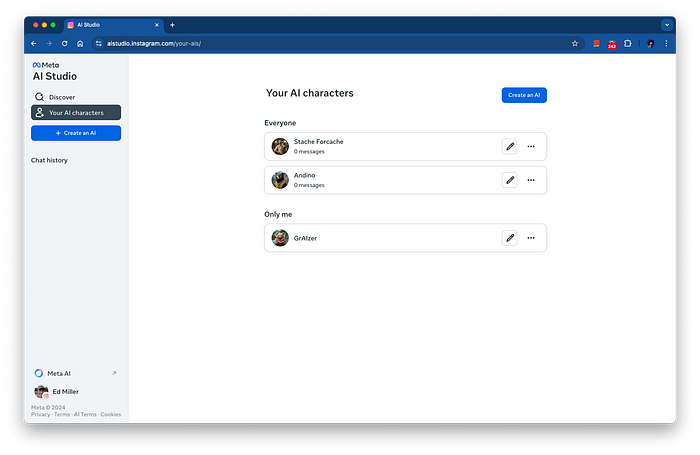
Task: Click the sidebar Create an AI button
Action: [x=76, y=133]
